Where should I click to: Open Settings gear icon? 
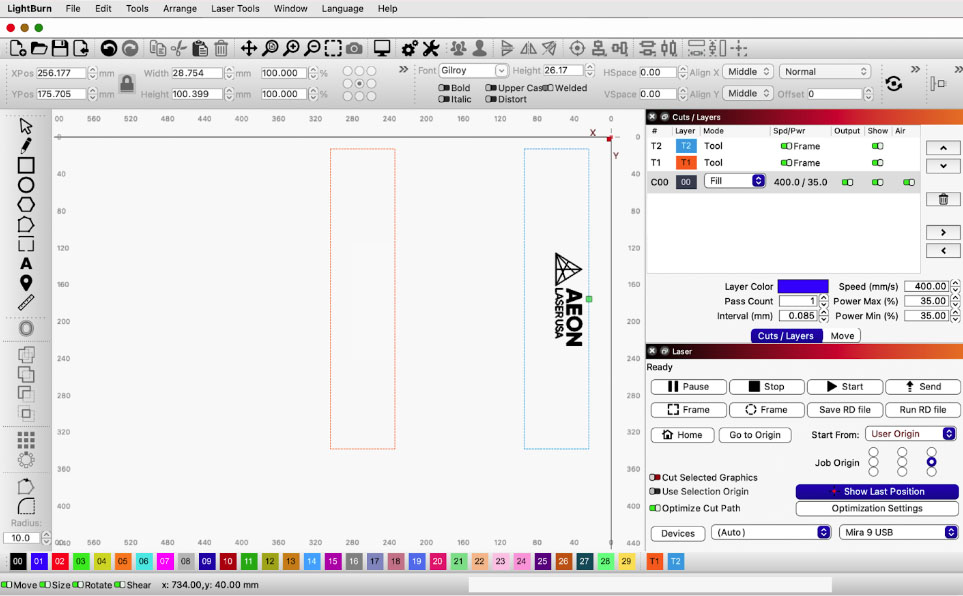(x=410, y=49)
